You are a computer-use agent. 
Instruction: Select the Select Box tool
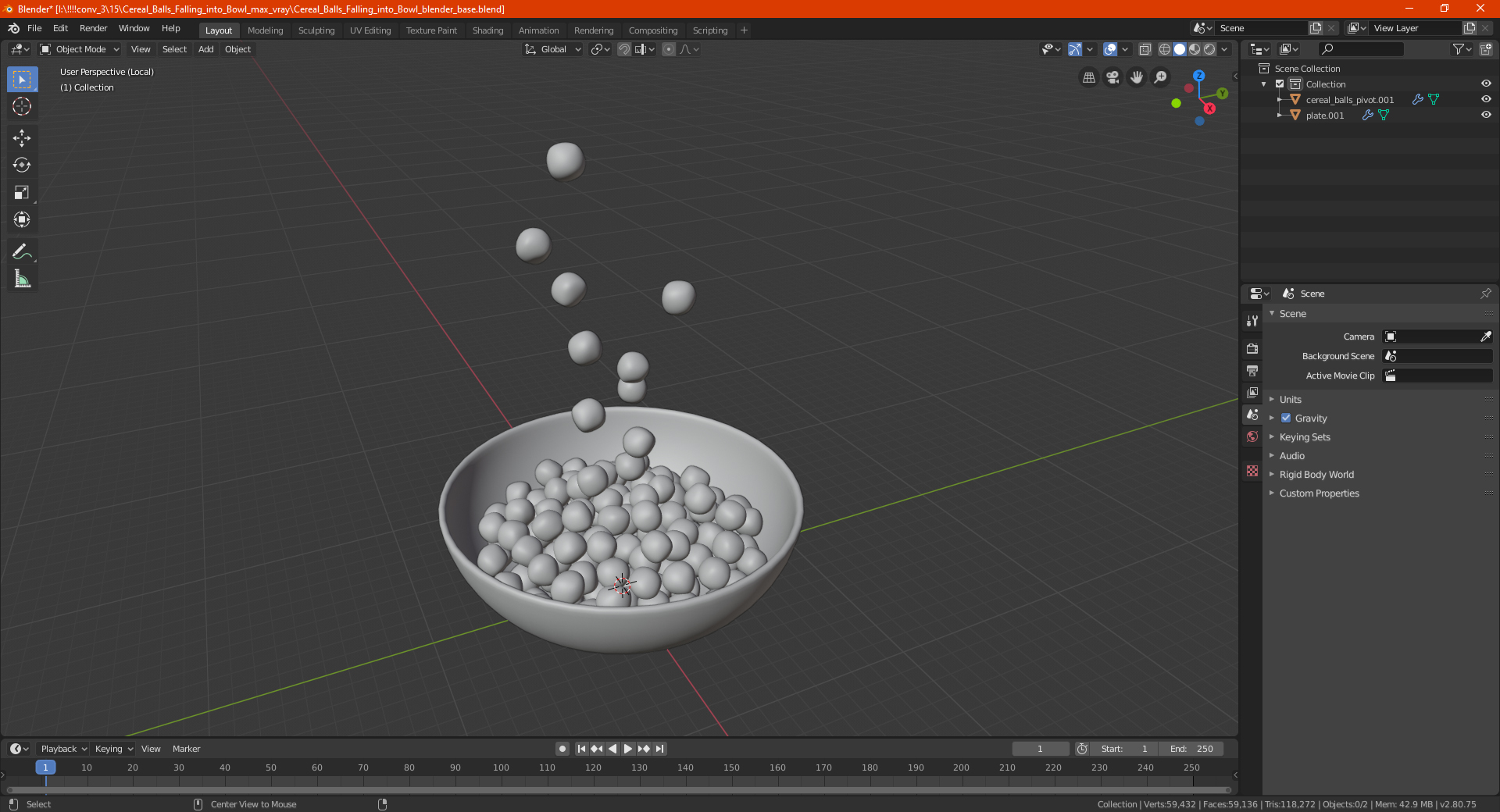[x=22, y=80]
